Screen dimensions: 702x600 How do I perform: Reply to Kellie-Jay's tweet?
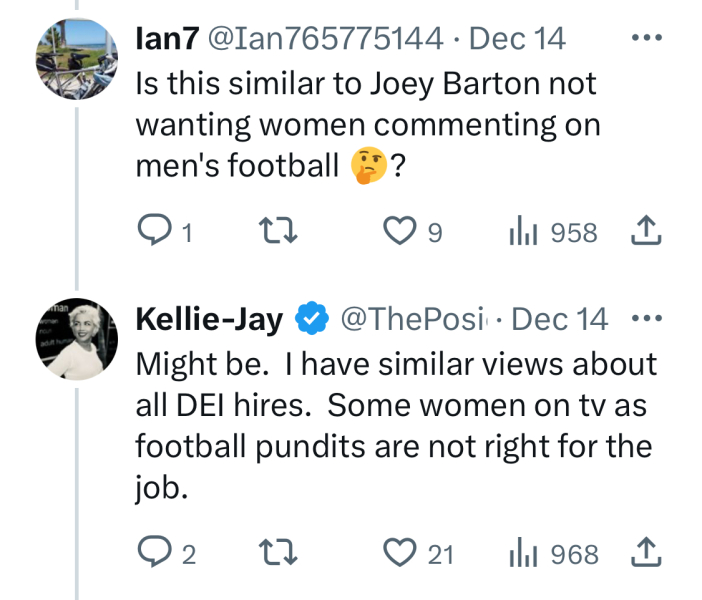coord(153,552)
